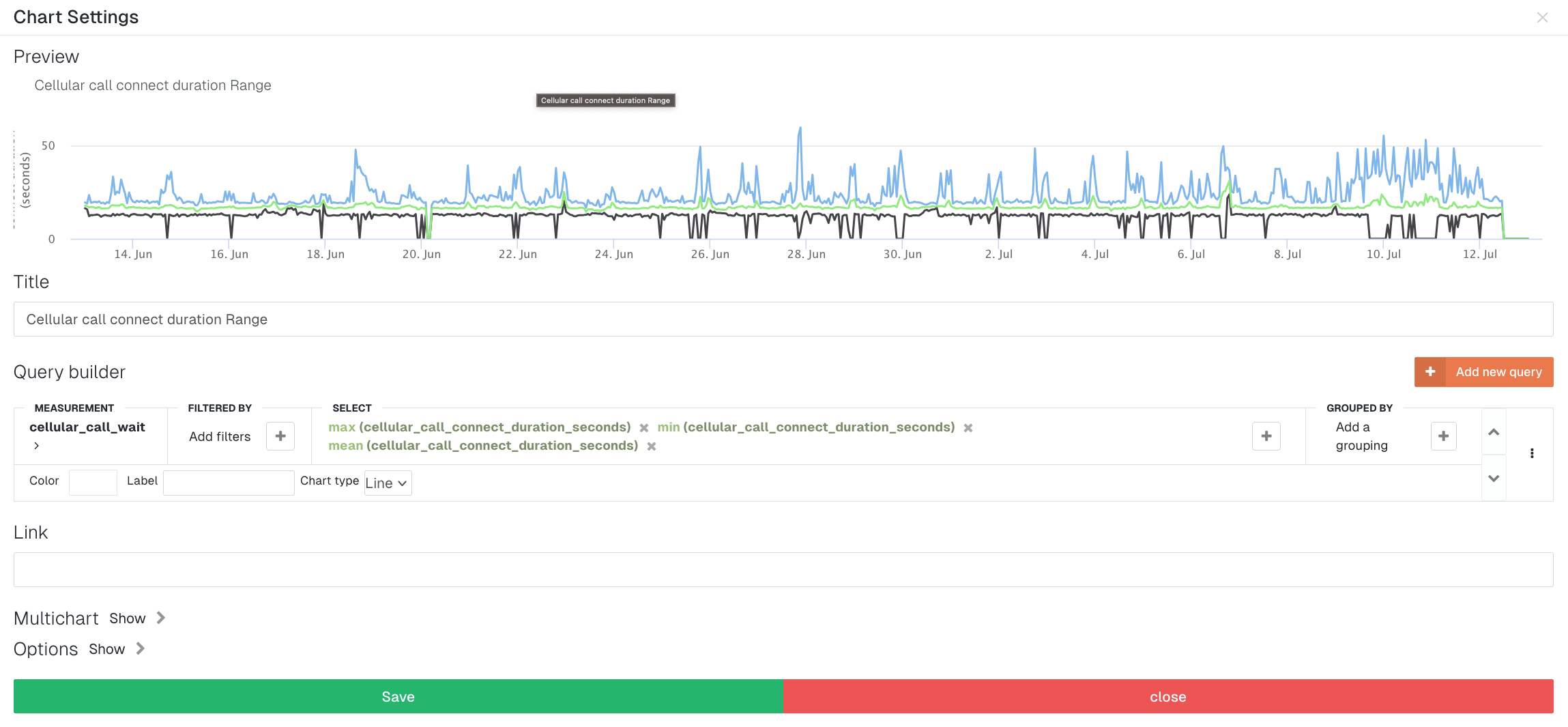Click the Add new query button
The width and height of the screenshot is (1568, 727).
[1483, 372]
